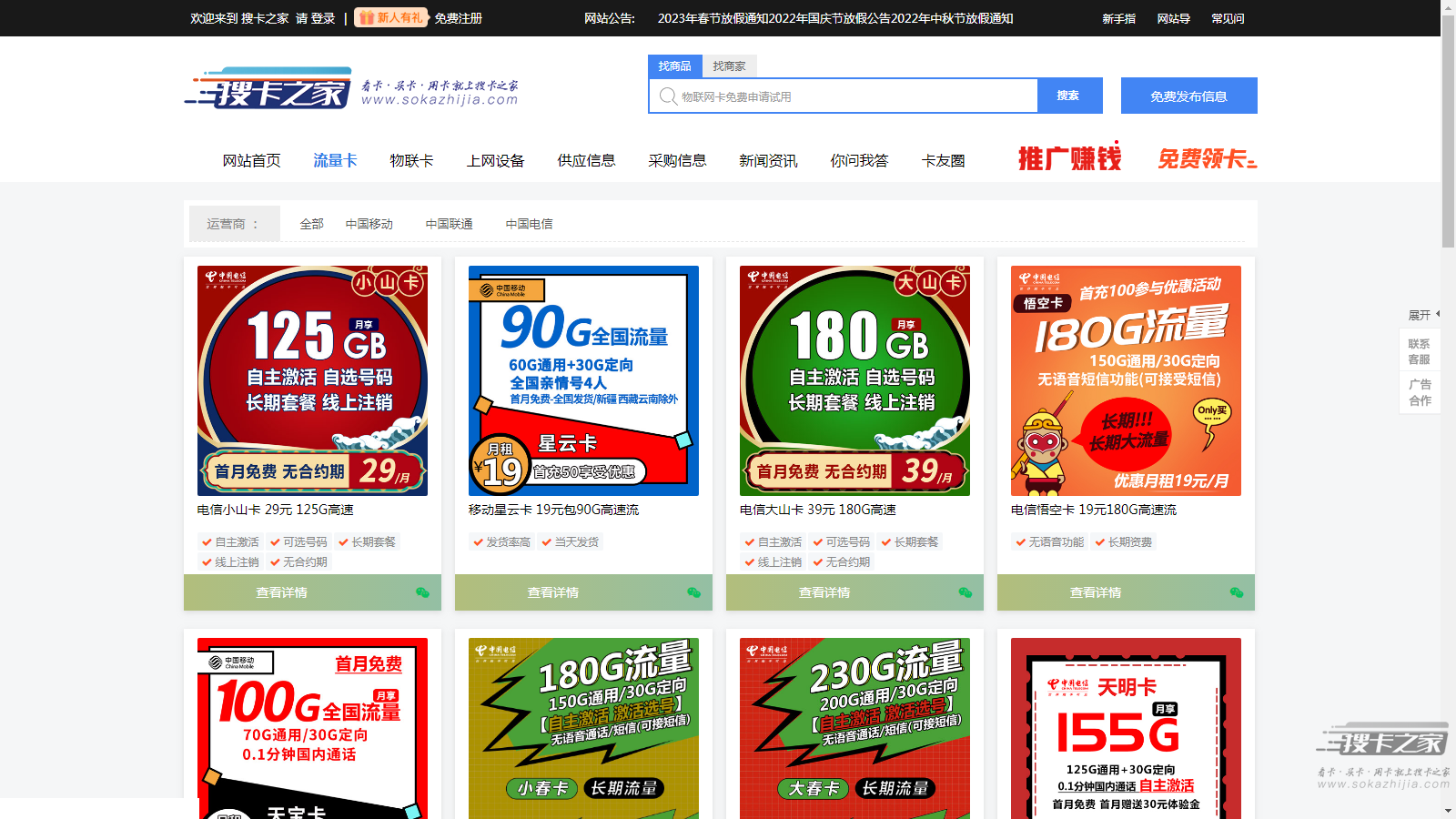Image resolution: width=1456 pixels, height=819 pixels.
Task: Filter carriers by 中国移动
Action: [x=369, y=224]
